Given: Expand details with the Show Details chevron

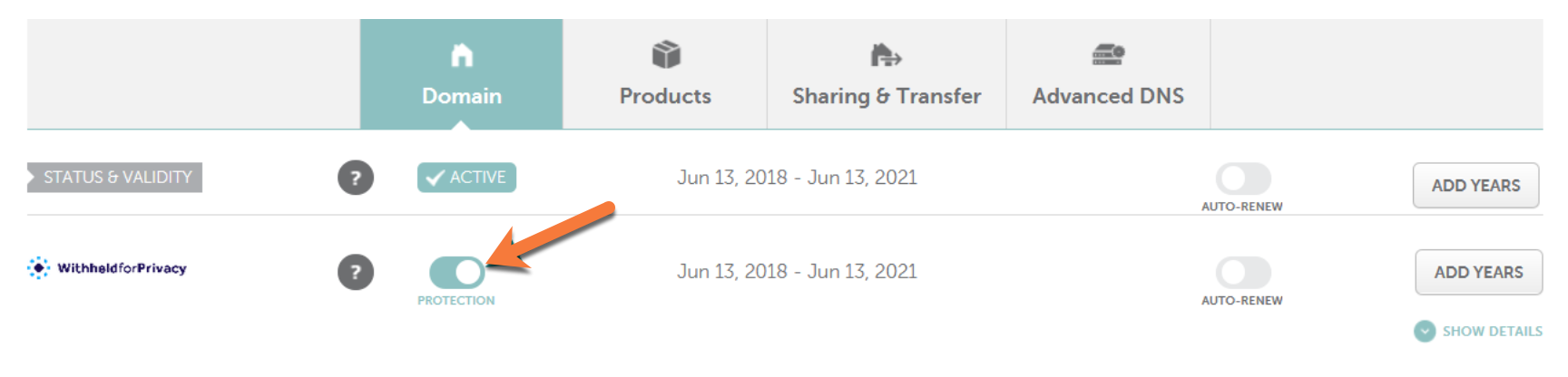Looking at the screenshot, I should point(1425,332).
